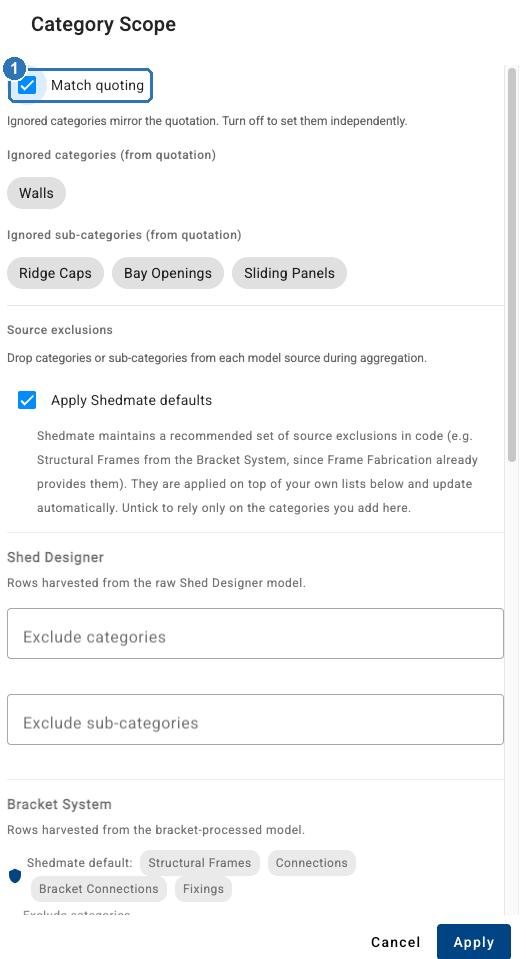Viewport: 526px width, 959px height.
Task: Click the Ignored categories (from quotation) label
Action: pos(111,155)
